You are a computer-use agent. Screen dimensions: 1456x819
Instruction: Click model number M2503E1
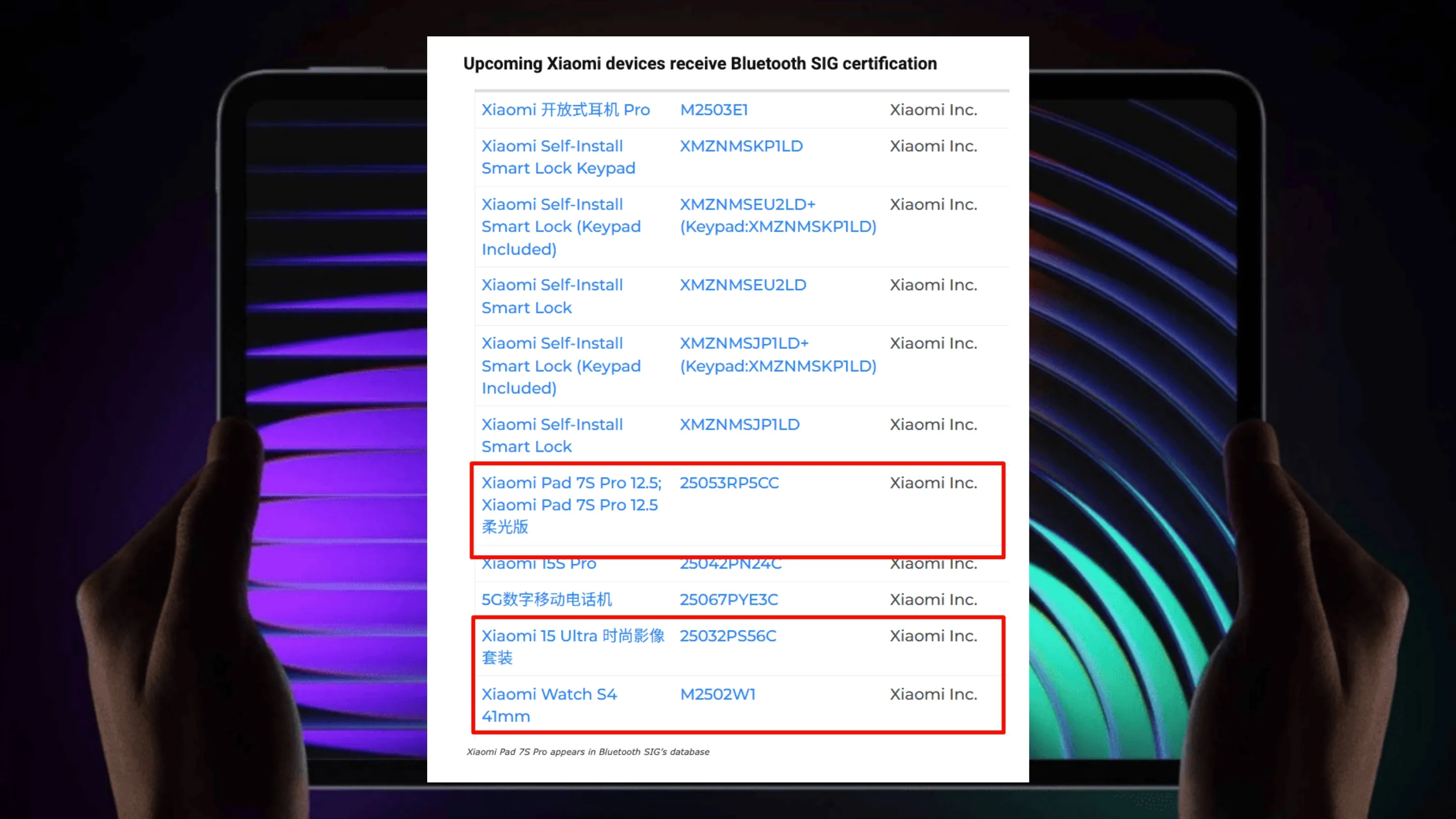[x=714, y=110]
